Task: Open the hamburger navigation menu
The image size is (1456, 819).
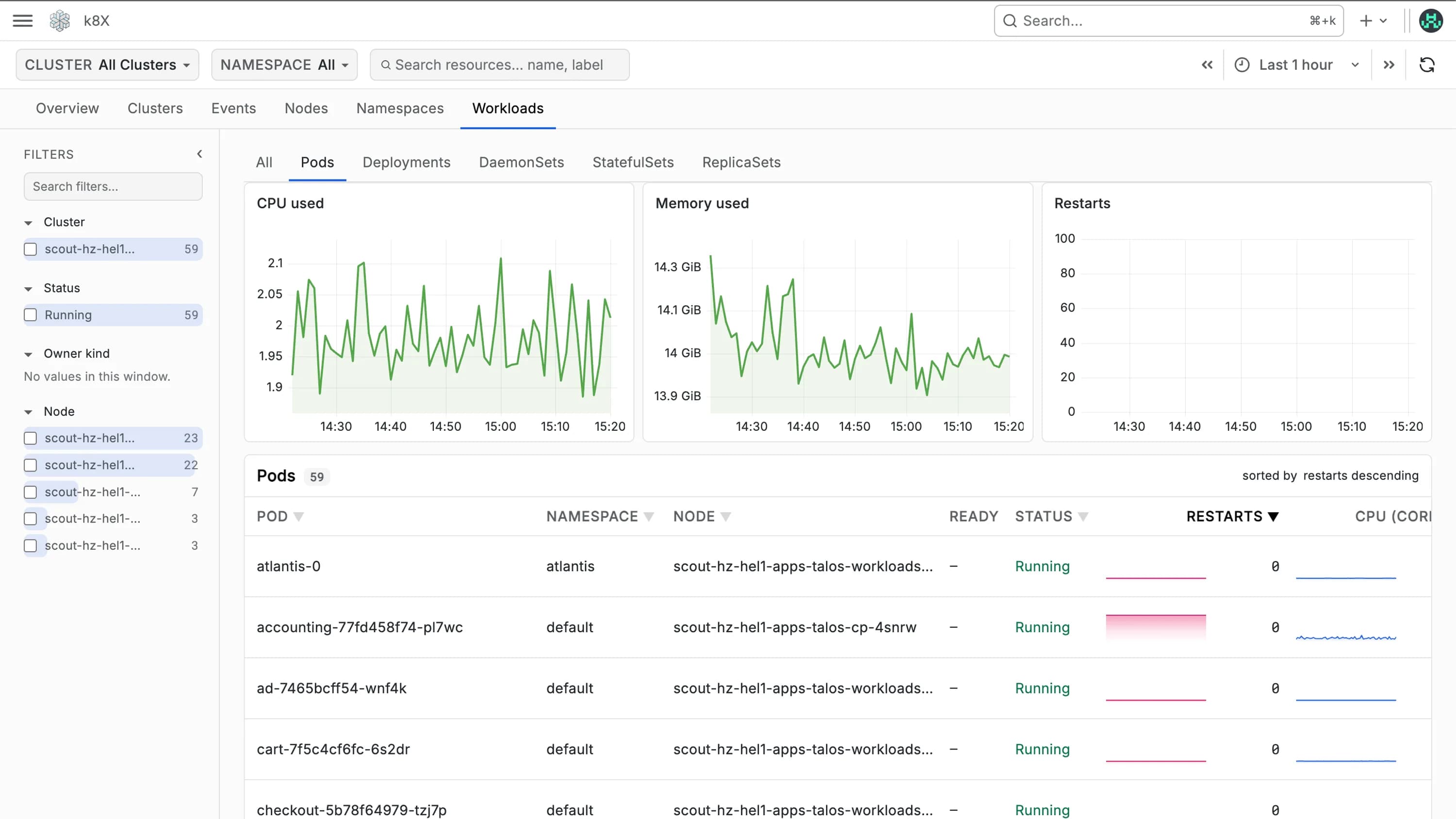Action: [x=23, y=21]
